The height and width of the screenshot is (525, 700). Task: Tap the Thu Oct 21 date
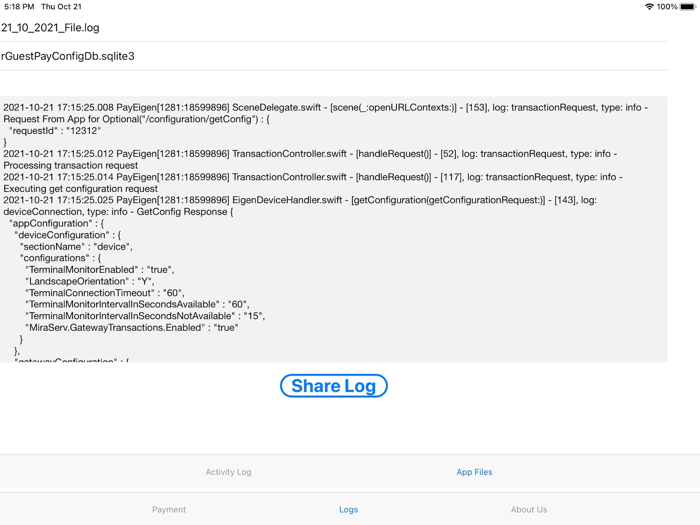61,7
